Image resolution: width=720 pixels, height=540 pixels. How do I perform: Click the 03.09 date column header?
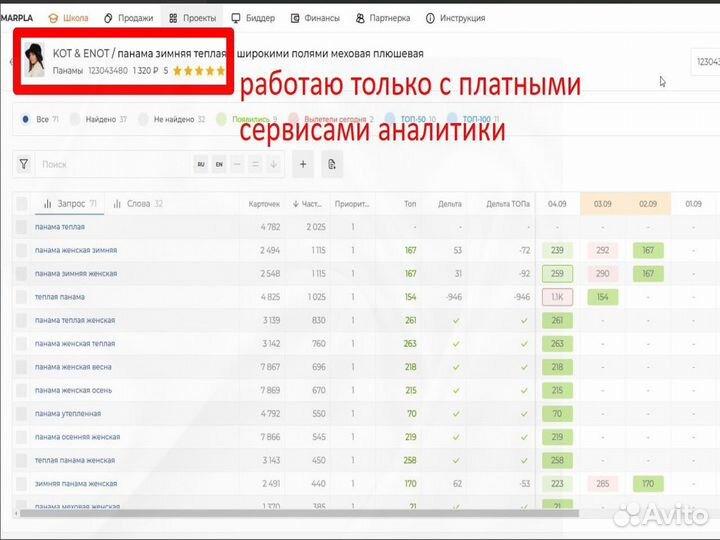pyautogui.click(x=602, y=204)
